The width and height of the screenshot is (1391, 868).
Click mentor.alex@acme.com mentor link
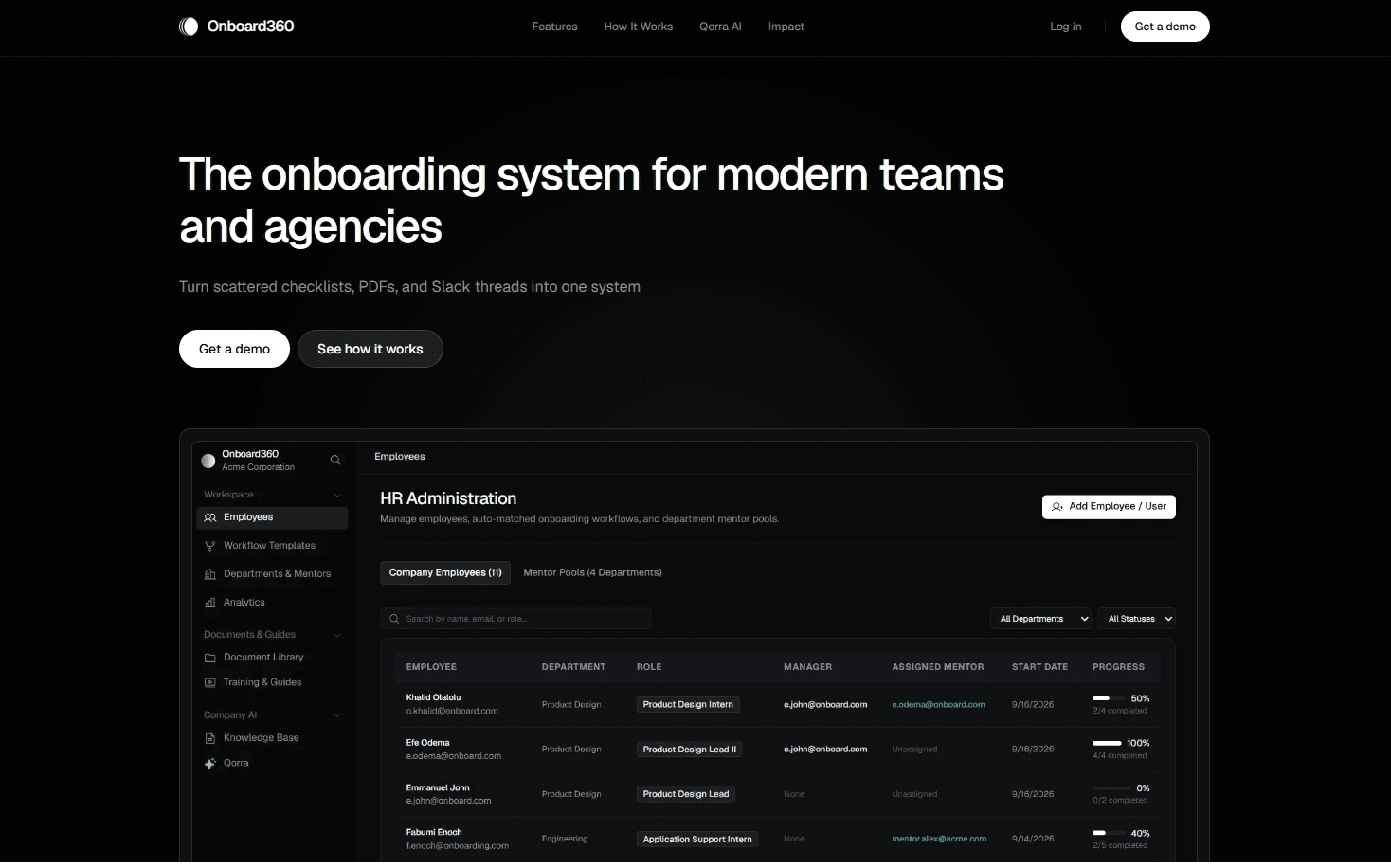pyautogui.click(x=939, y=839)
